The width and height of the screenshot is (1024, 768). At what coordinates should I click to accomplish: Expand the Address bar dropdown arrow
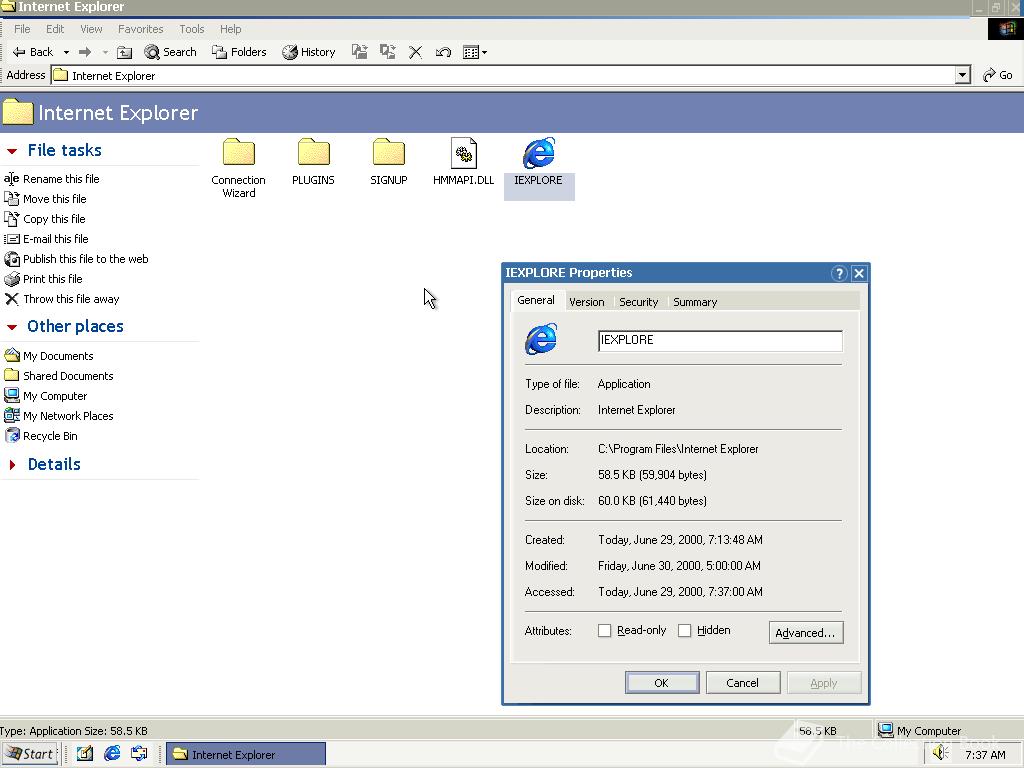click(x=962, y=75)
